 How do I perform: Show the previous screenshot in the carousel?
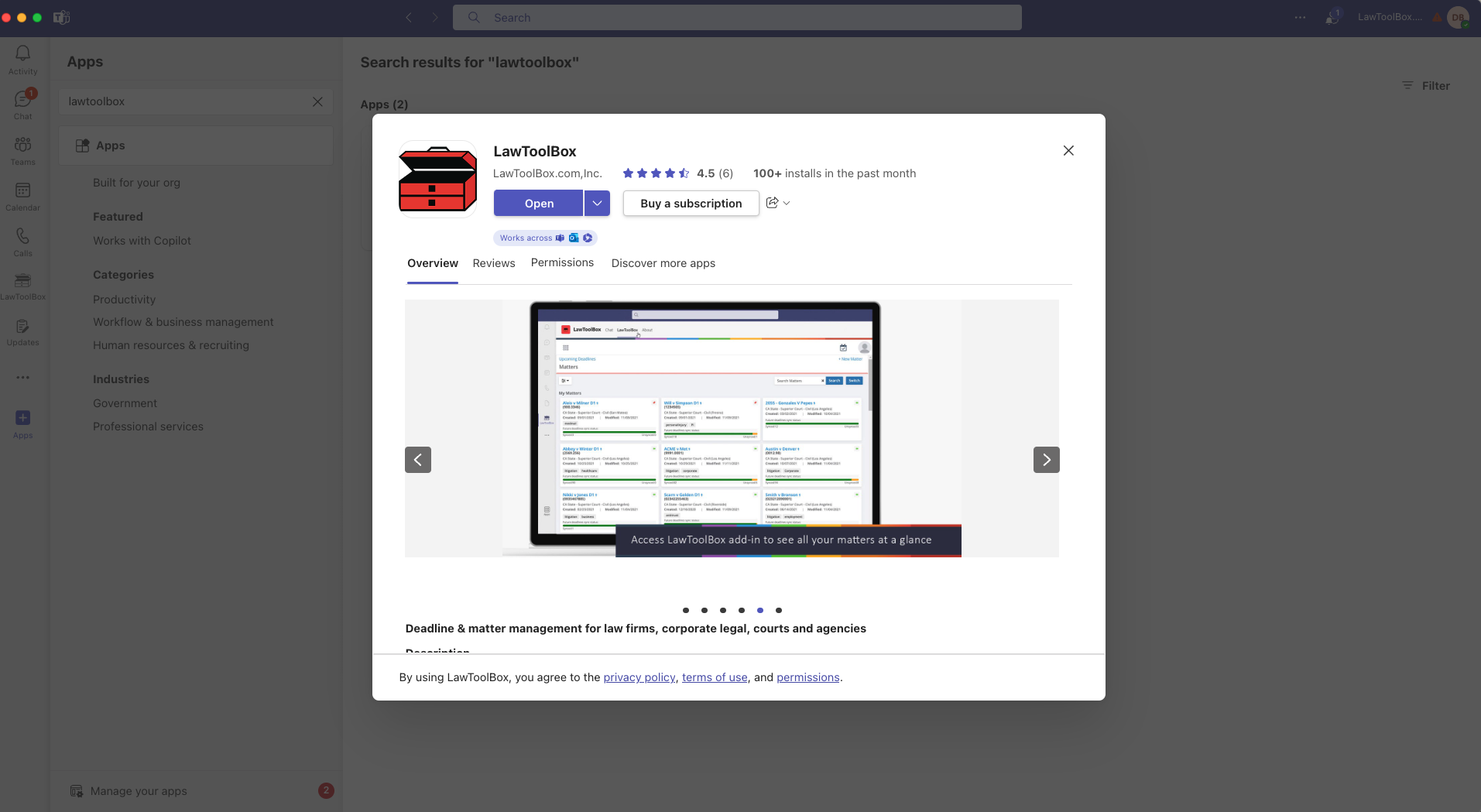[x=418, y=460]
